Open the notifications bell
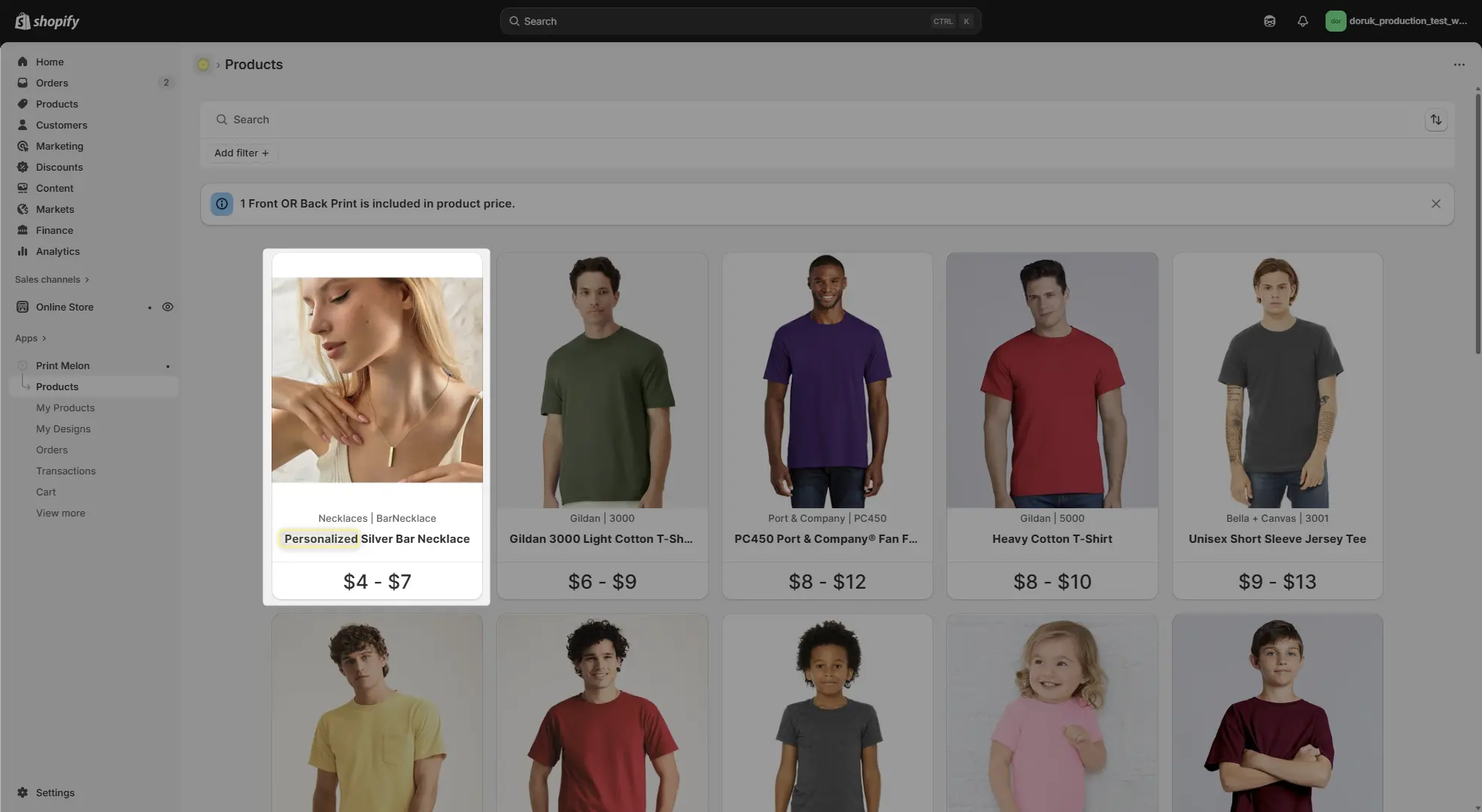Image resolution: width=1482 pixels, height=812 pixels. 1303,21
